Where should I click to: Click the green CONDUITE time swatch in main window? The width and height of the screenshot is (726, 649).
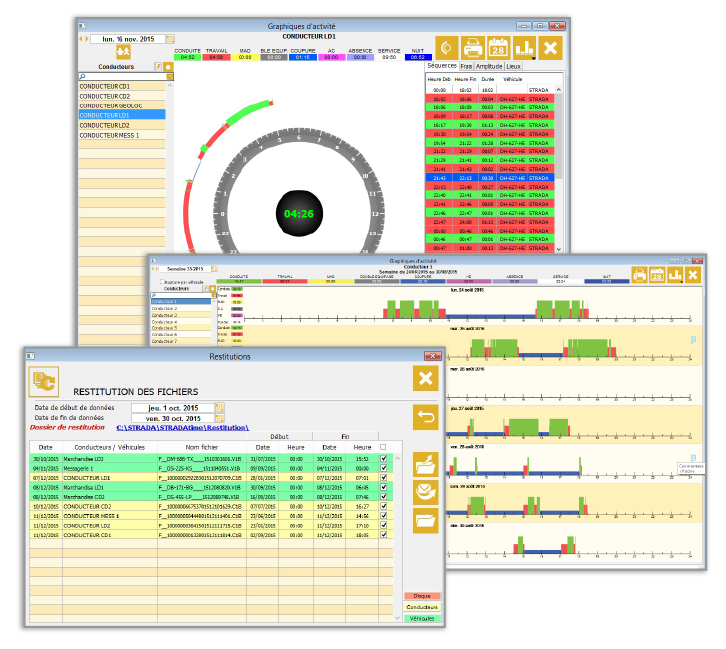click(x=188, y=57)
